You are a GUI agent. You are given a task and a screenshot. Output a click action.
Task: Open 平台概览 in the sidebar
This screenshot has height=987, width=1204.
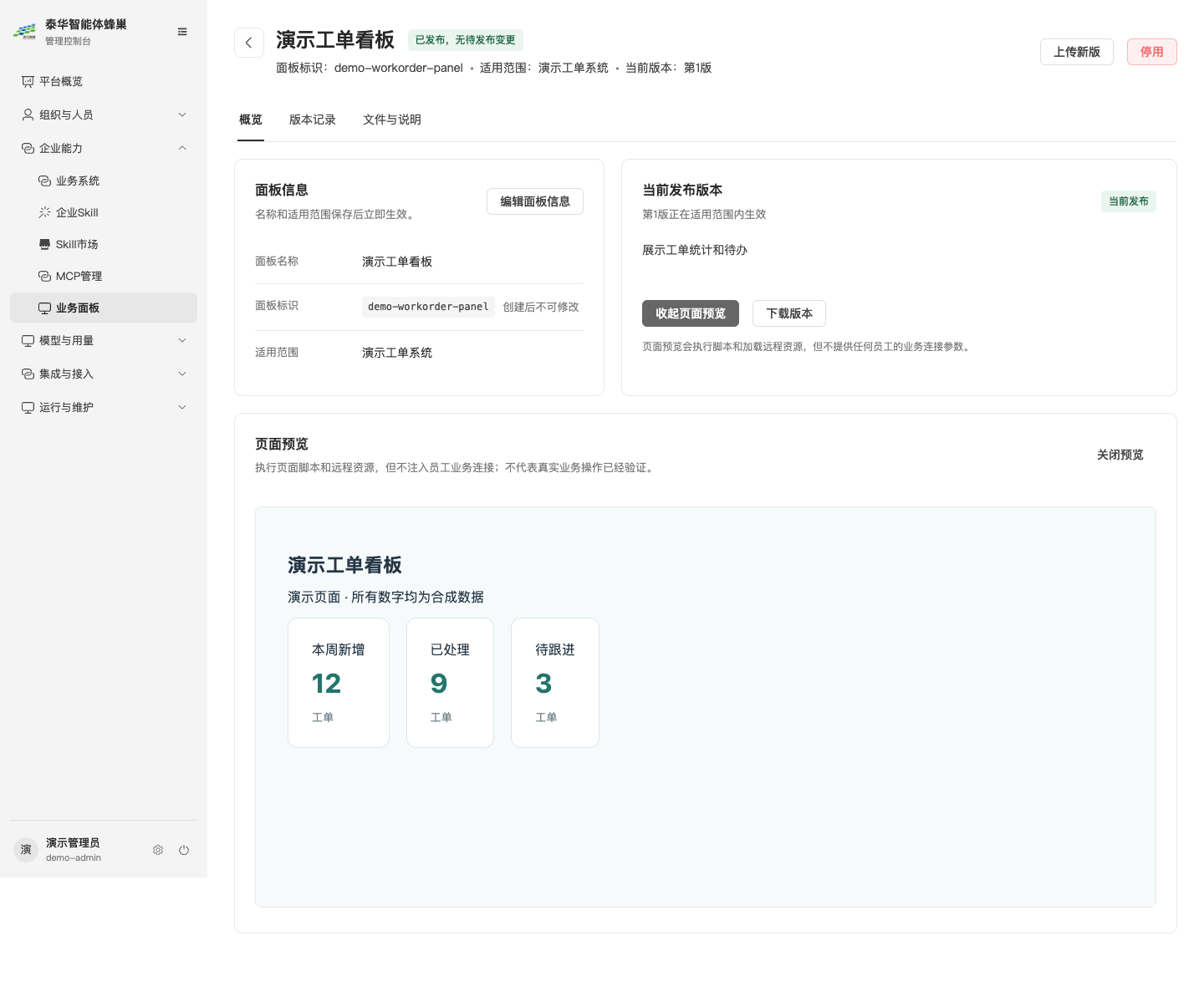104,81
